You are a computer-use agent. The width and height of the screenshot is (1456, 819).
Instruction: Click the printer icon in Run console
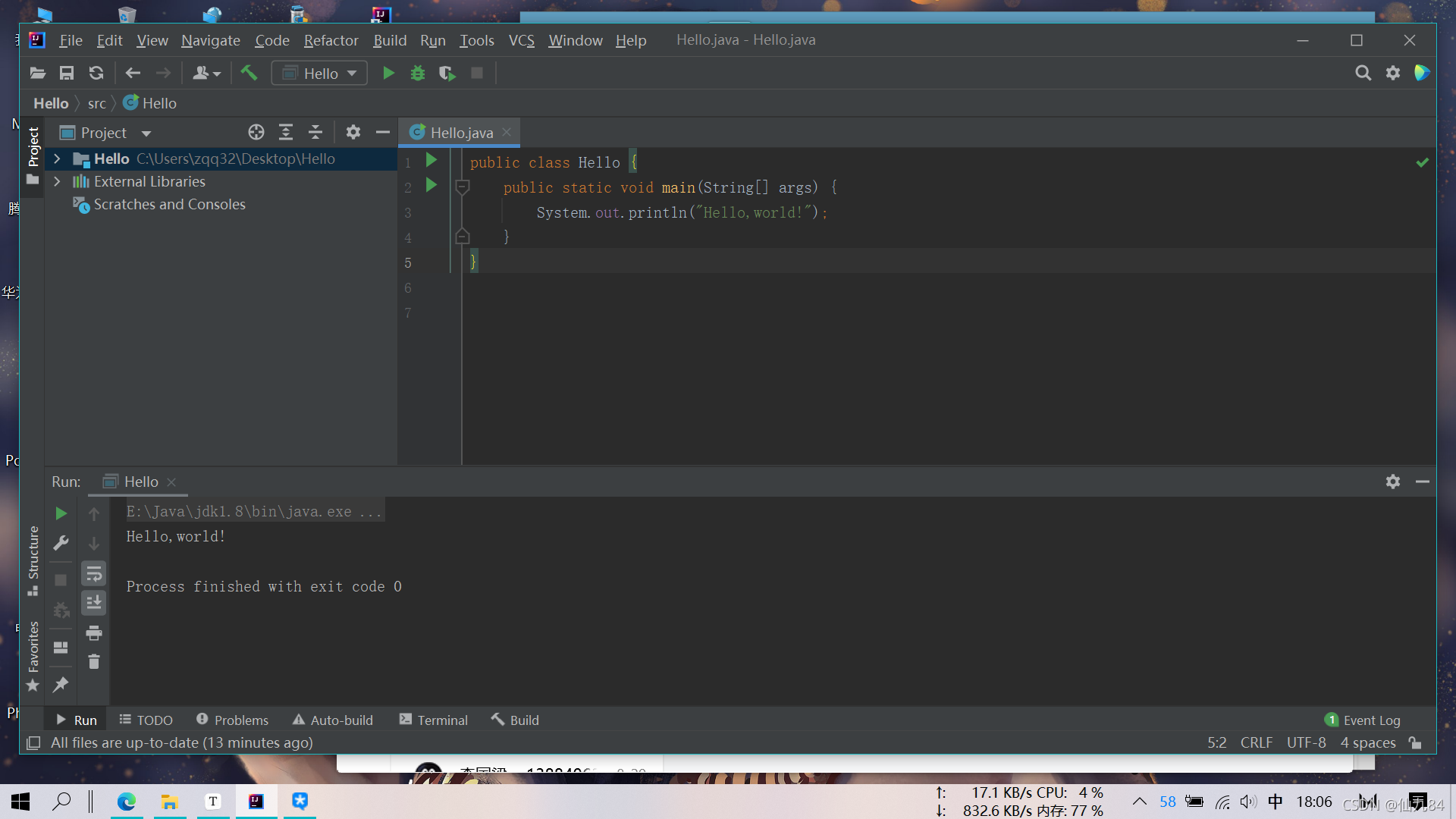[94, 632]
